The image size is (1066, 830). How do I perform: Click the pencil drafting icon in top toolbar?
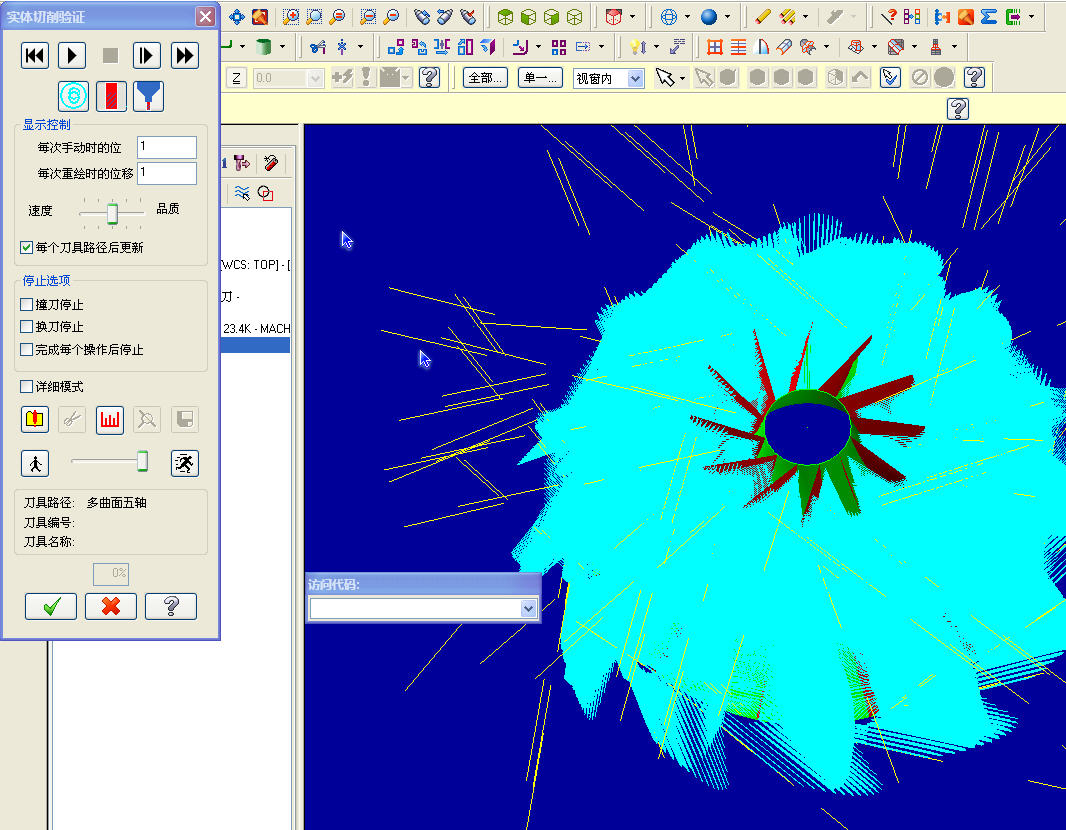[x=762, y=16]
